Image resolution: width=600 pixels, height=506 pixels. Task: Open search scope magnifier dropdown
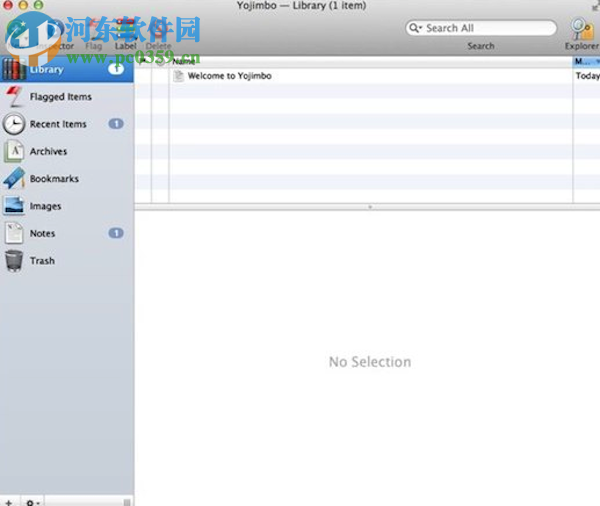pos(416,28)
